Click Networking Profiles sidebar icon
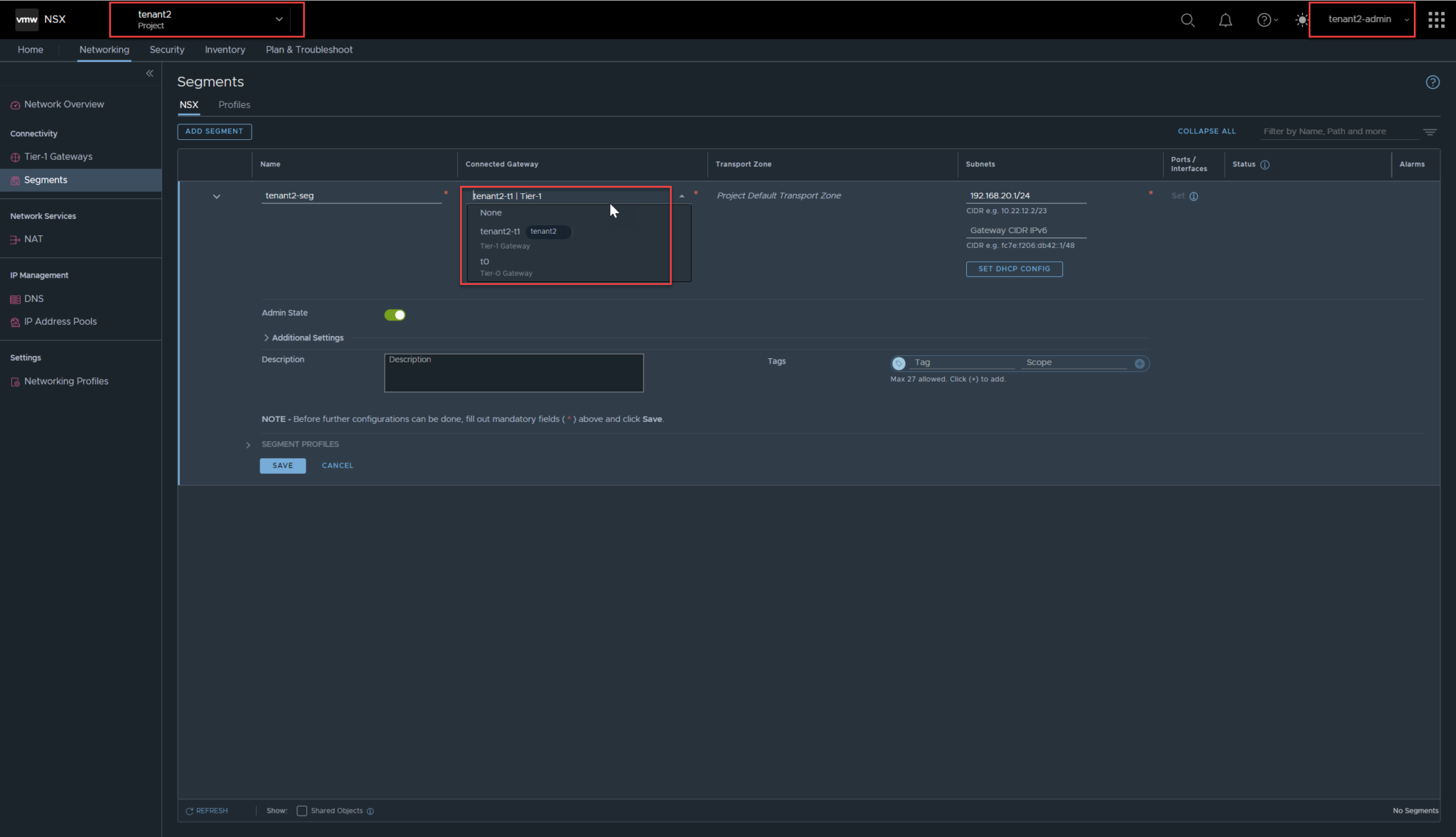This screenshot has height=837, width=1456. [15, 382]
